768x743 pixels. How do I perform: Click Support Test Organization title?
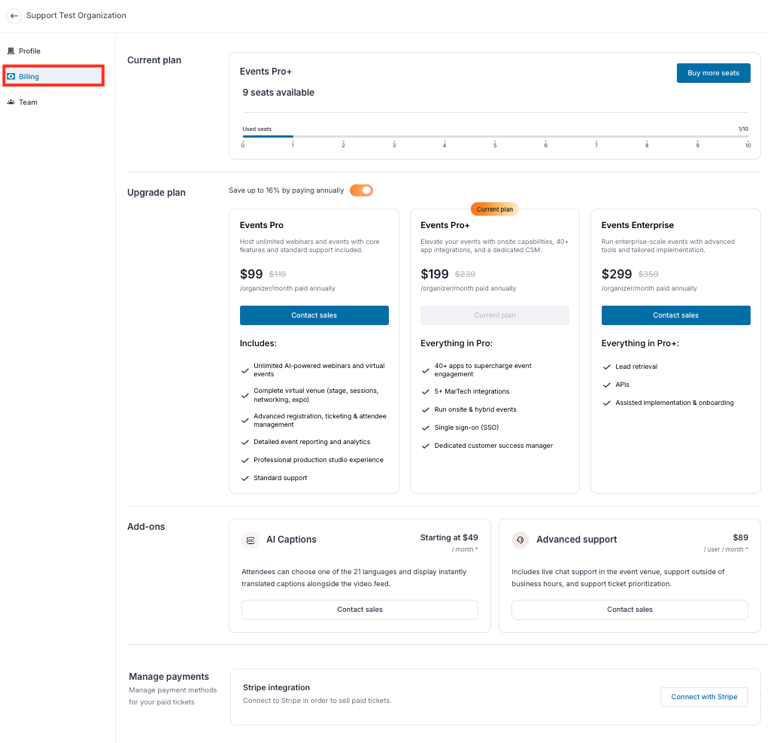click(76, 16)
